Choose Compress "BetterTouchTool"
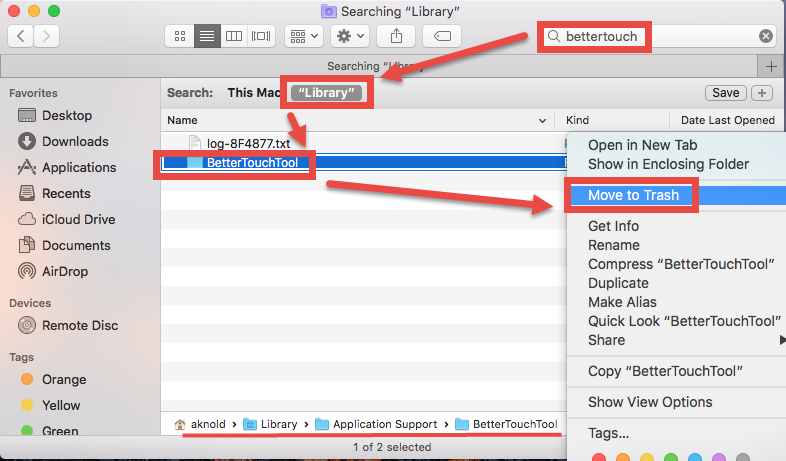 [x=681, y=265]
